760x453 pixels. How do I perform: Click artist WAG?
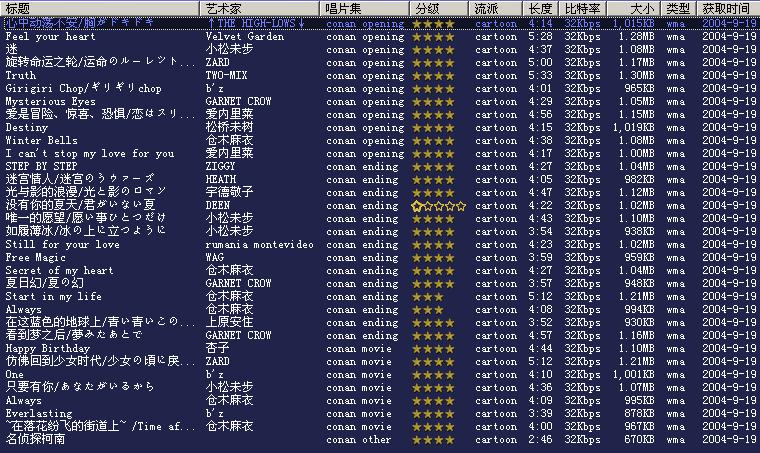215,258
